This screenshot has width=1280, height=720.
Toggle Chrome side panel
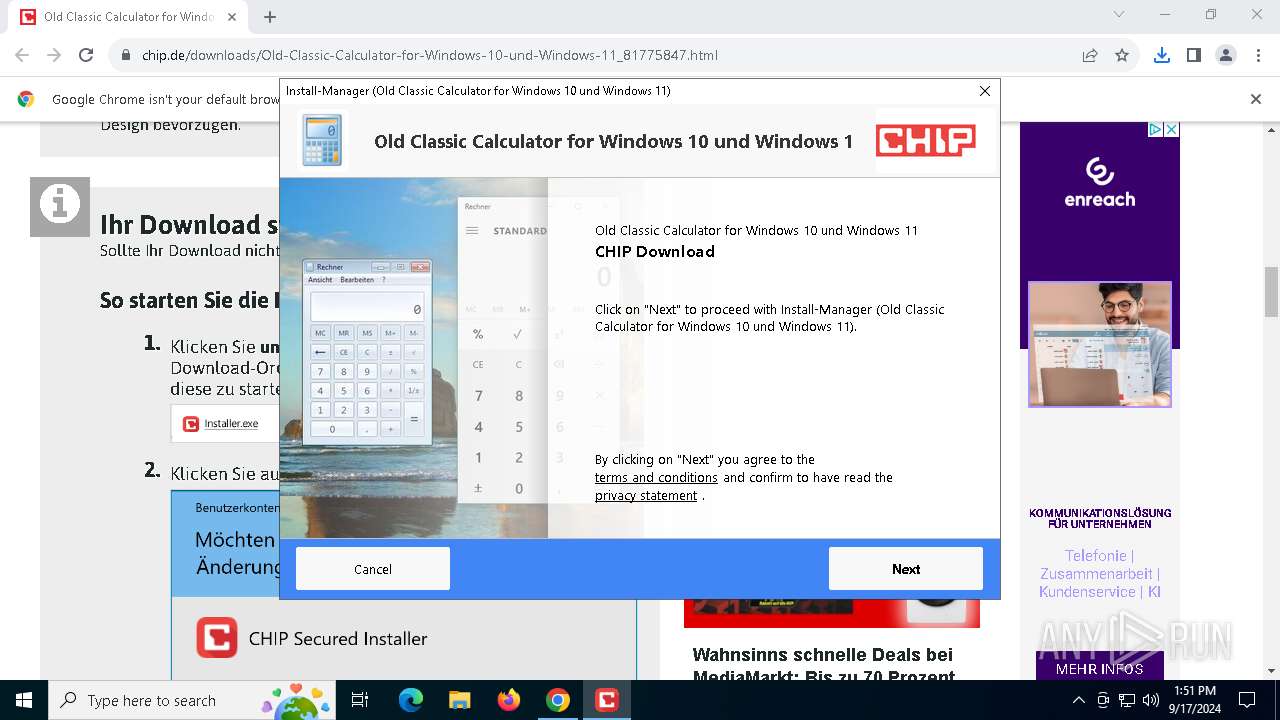pyautogui.click(x=1194, y=55)
